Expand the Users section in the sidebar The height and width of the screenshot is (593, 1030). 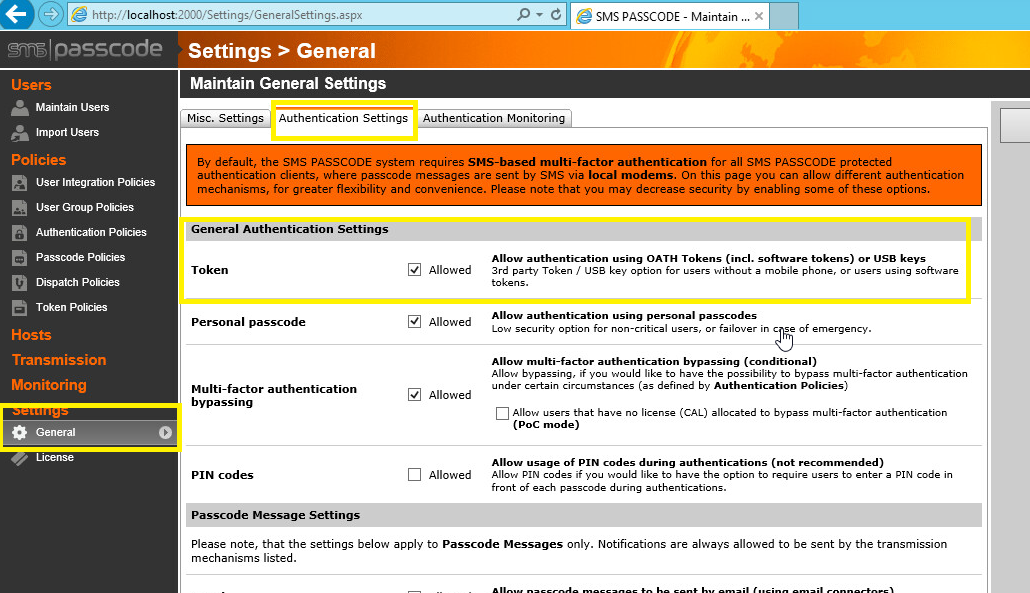pyautogui.click(x=31, y=85)
